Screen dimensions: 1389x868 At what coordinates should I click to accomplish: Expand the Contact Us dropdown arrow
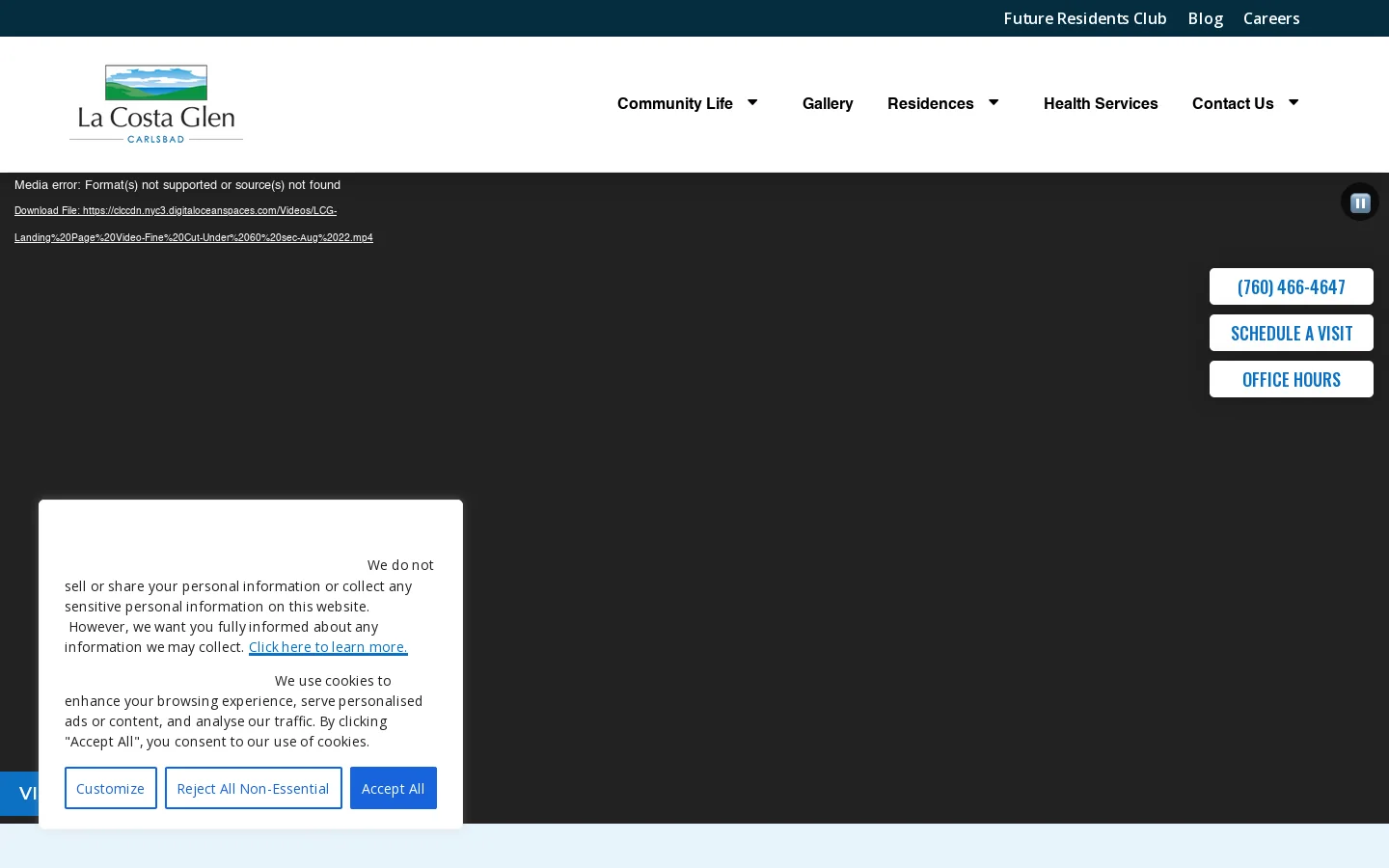click(1294, 102)
